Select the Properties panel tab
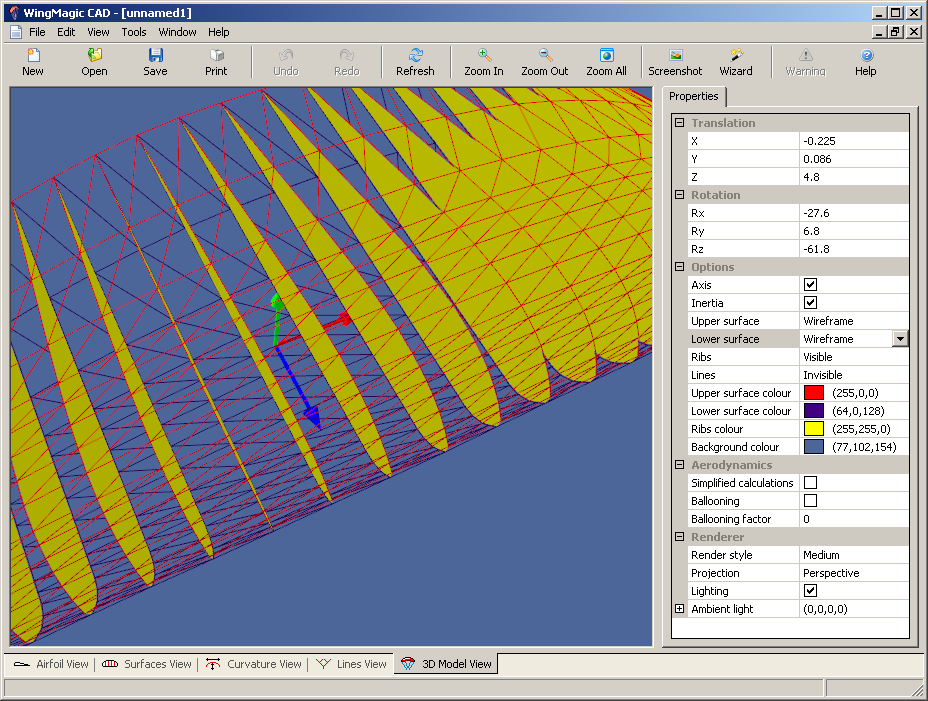Screen dimensions: 928x701 [x=694, y=97]
